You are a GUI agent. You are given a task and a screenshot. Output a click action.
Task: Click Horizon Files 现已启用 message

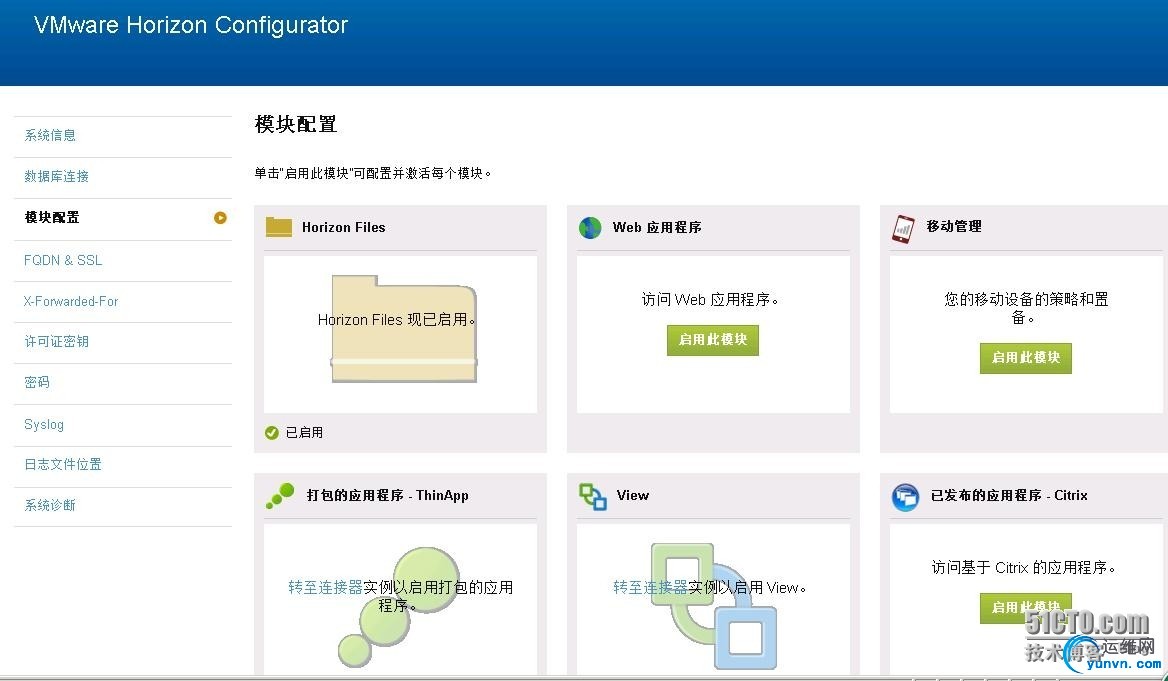pyautogui.click(x=396, y=320)
